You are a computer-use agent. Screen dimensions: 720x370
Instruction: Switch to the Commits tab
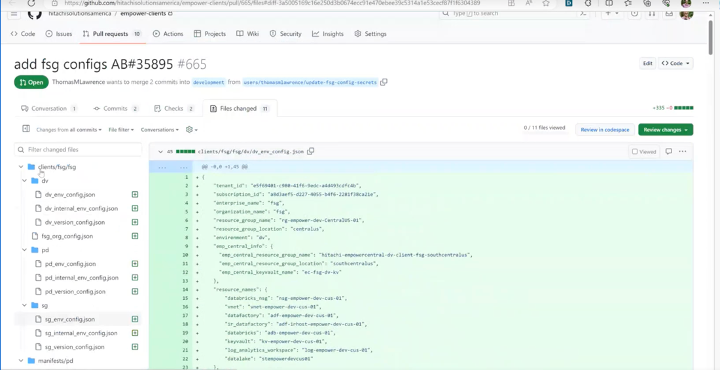coord(116,109)
